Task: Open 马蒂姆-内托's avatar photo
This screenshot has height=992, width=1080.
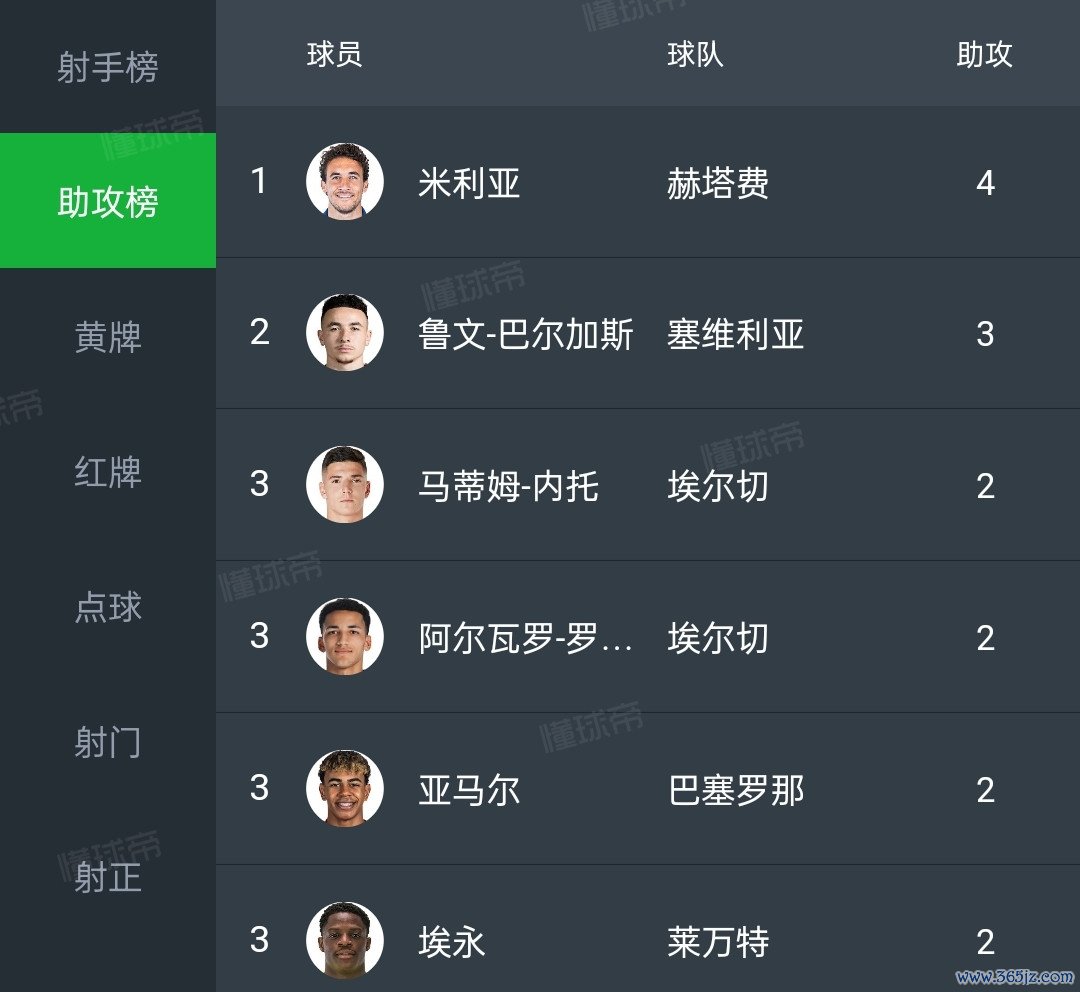Action: click(345, 485)
